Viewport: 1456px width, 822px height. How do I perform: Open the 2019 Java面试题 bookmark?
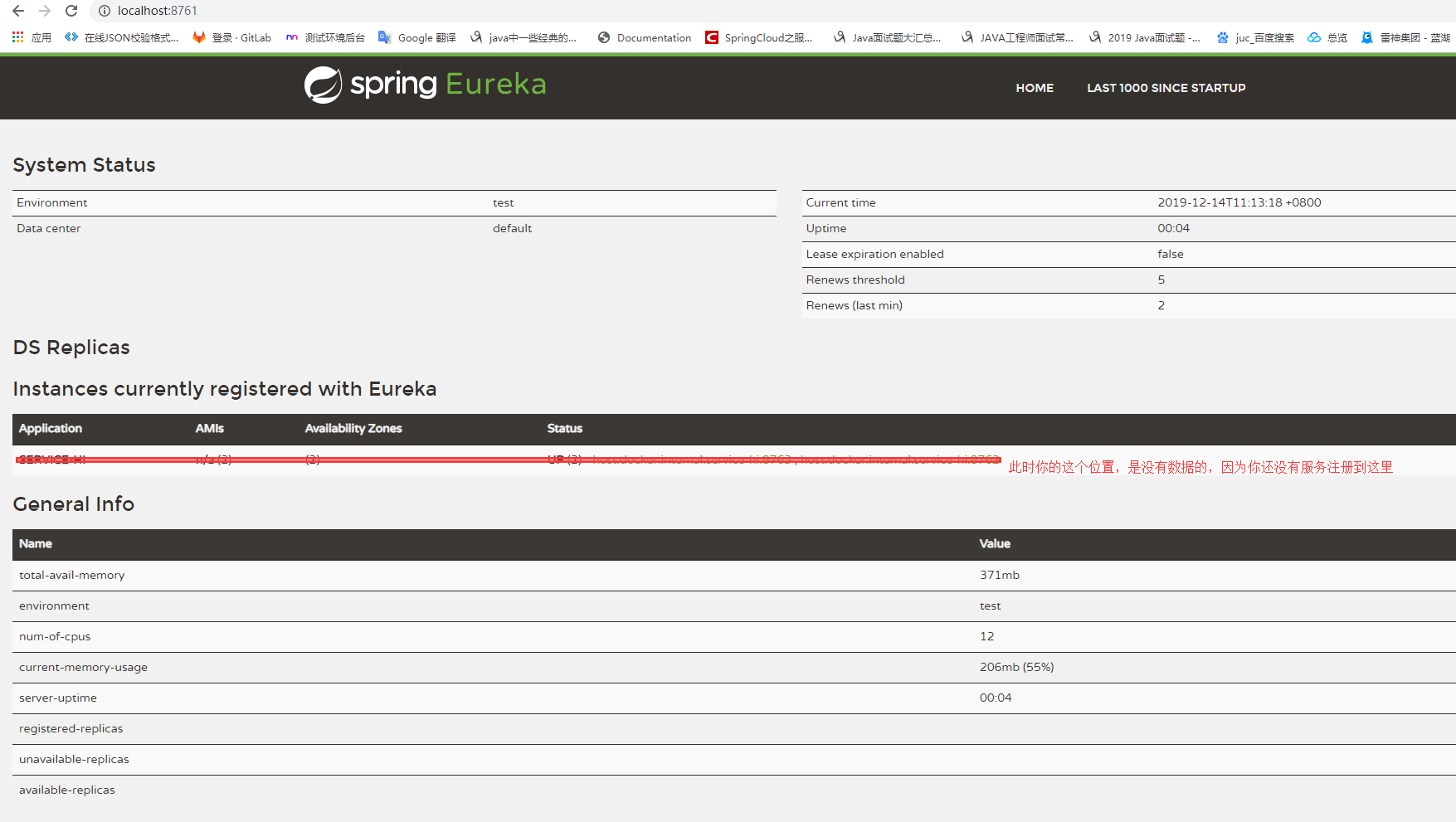tap(1145, 37)
